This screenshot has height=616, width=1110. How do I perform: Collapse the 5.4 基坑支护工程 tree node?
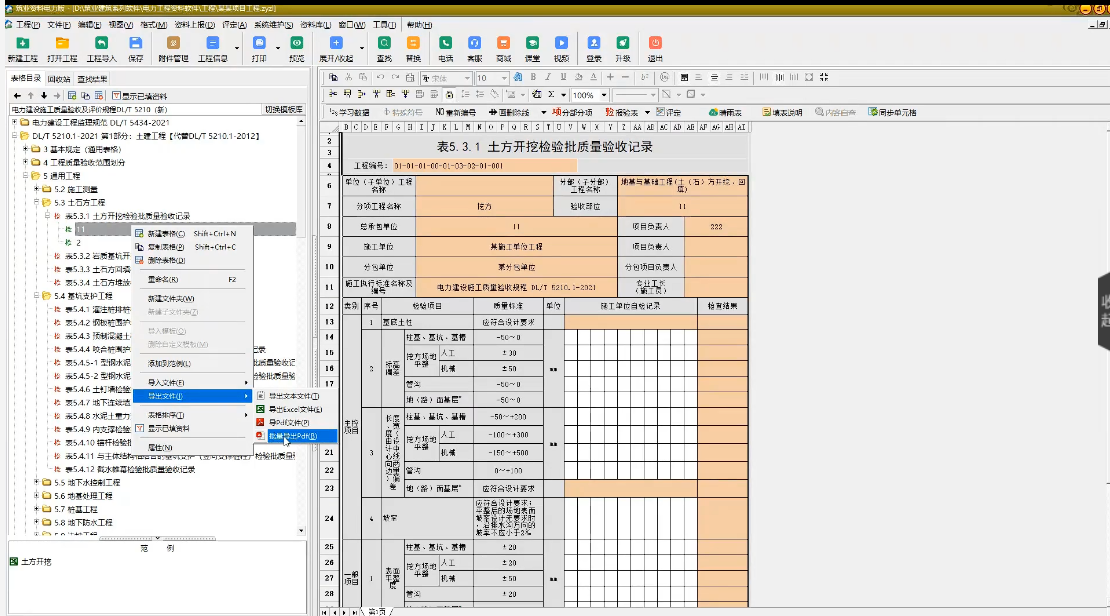pos(36,296)
